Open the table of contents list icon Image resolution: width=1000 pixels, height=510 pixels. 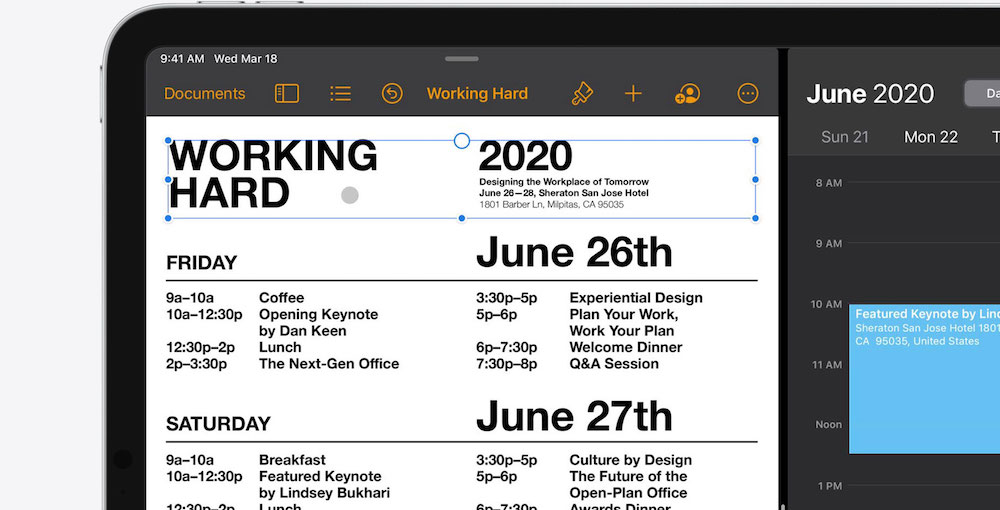click(341, 94)
